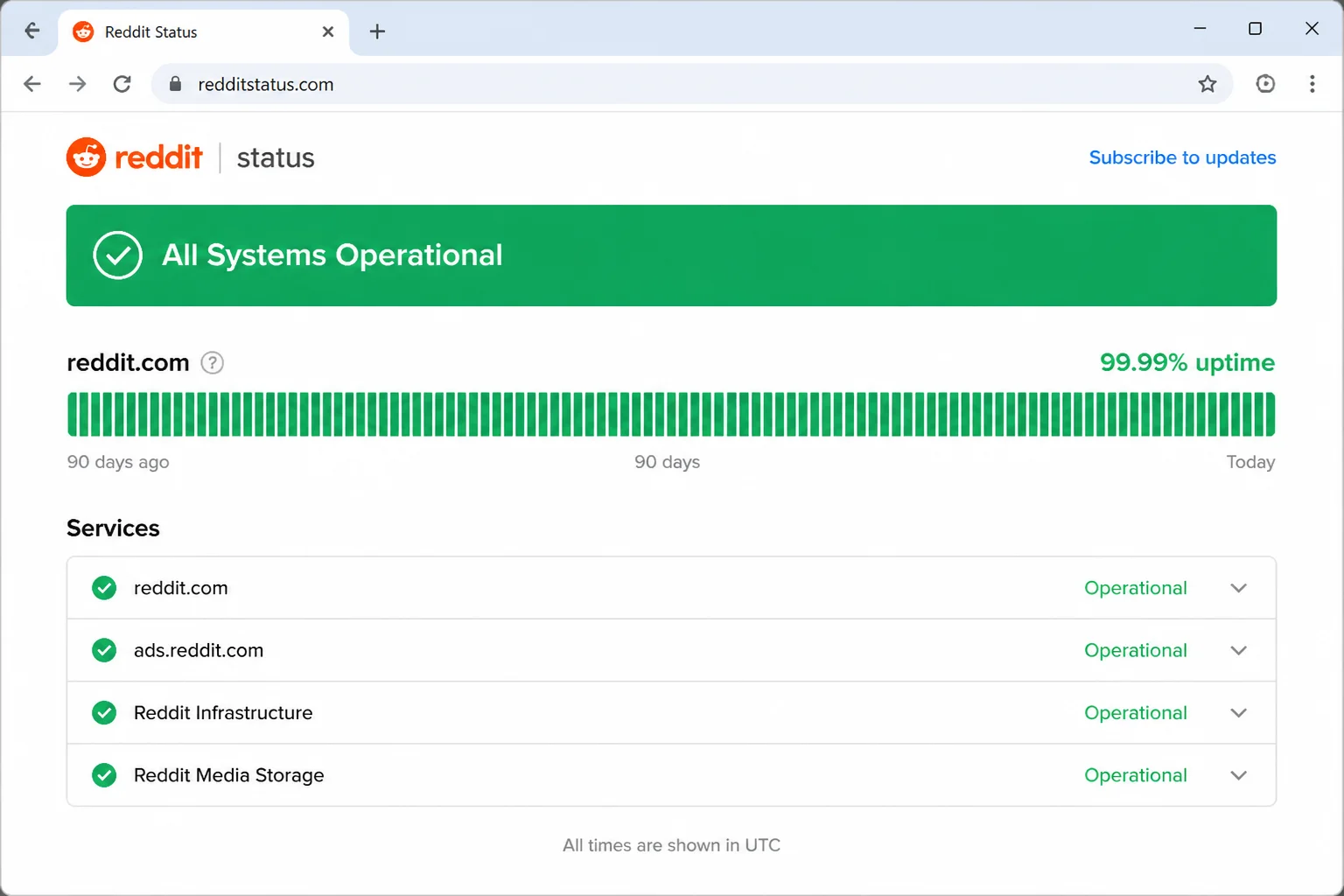
Task: Click the browser back arrow in toolbar
Action: pyautogui.click(x=32, y=84)
